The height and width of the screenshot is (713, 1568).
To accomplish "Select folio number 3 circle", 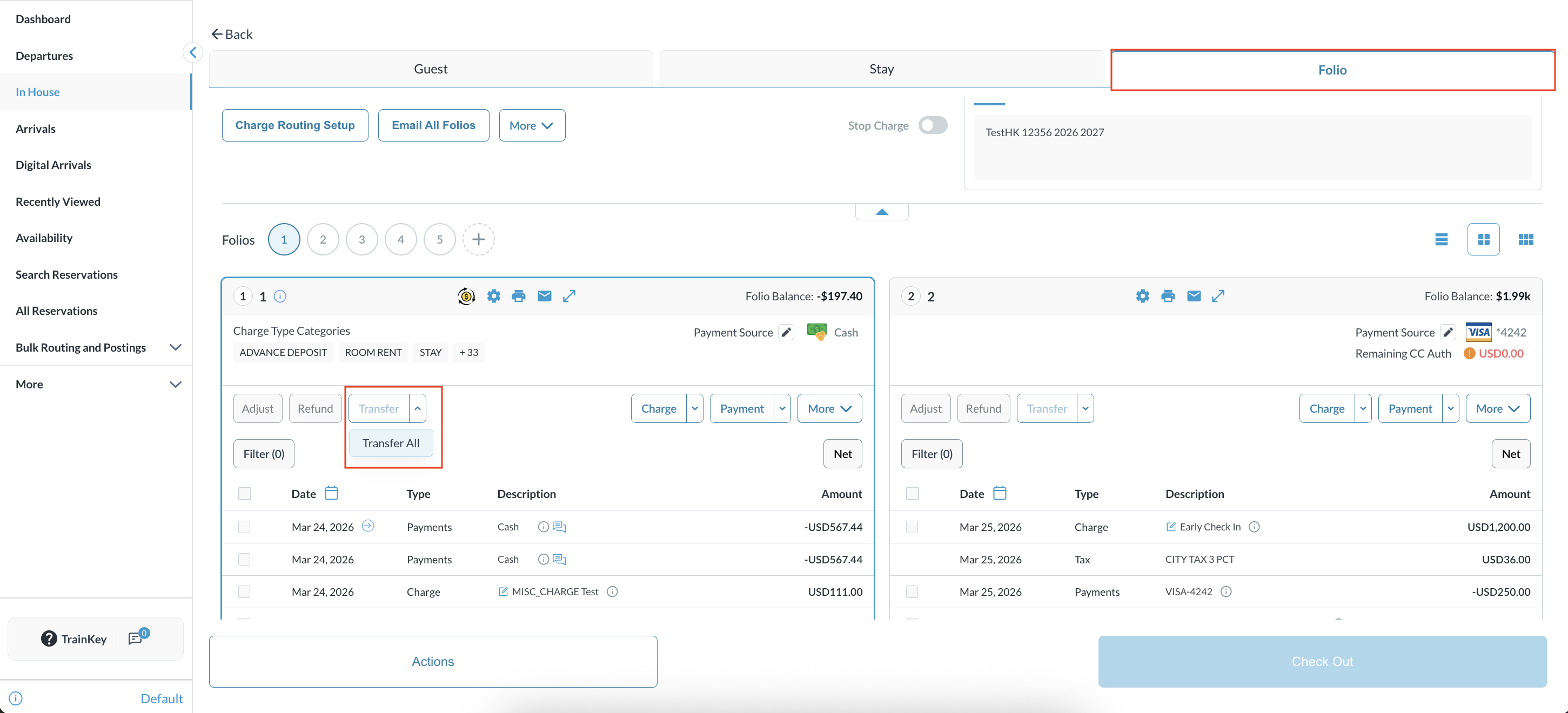I will click(361, 239).
